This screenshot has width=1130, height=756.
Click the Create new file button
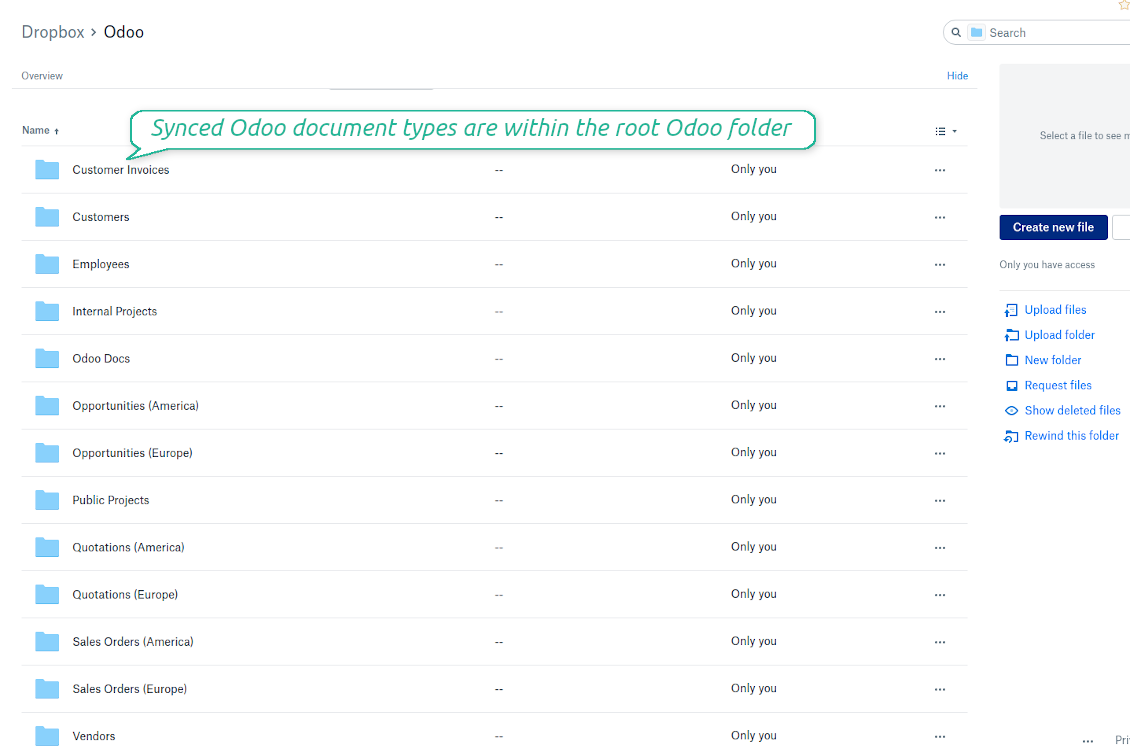(x=1053, y=227)
